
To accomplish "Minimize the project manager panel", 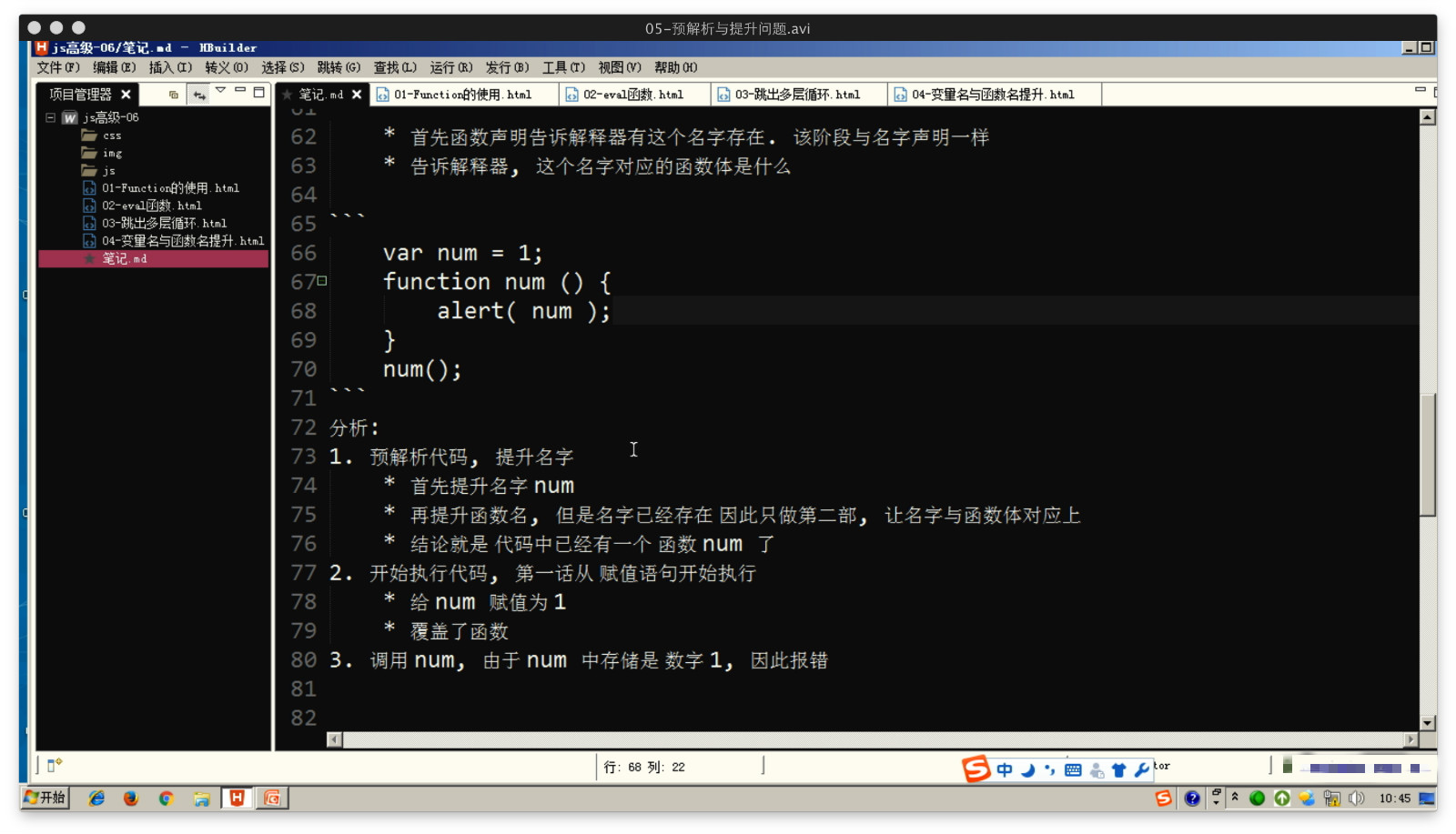I will (x=240, y=91).
